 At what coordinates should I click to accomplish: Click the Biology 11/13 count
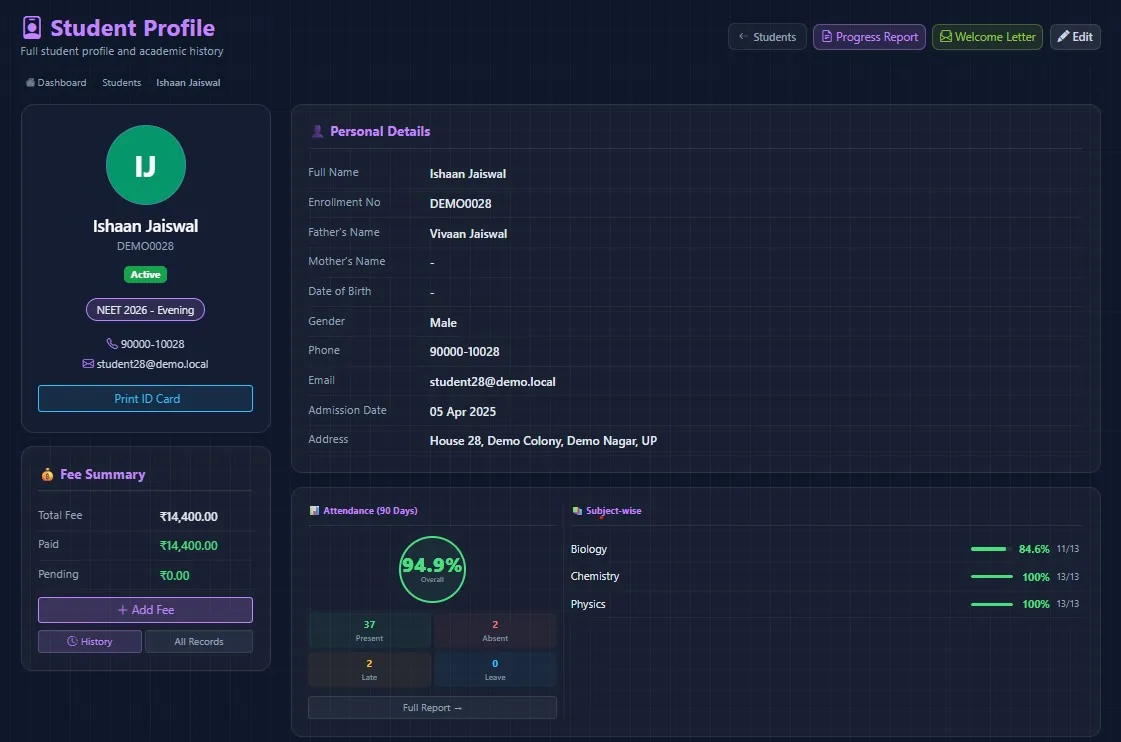tap(1068, 549)
